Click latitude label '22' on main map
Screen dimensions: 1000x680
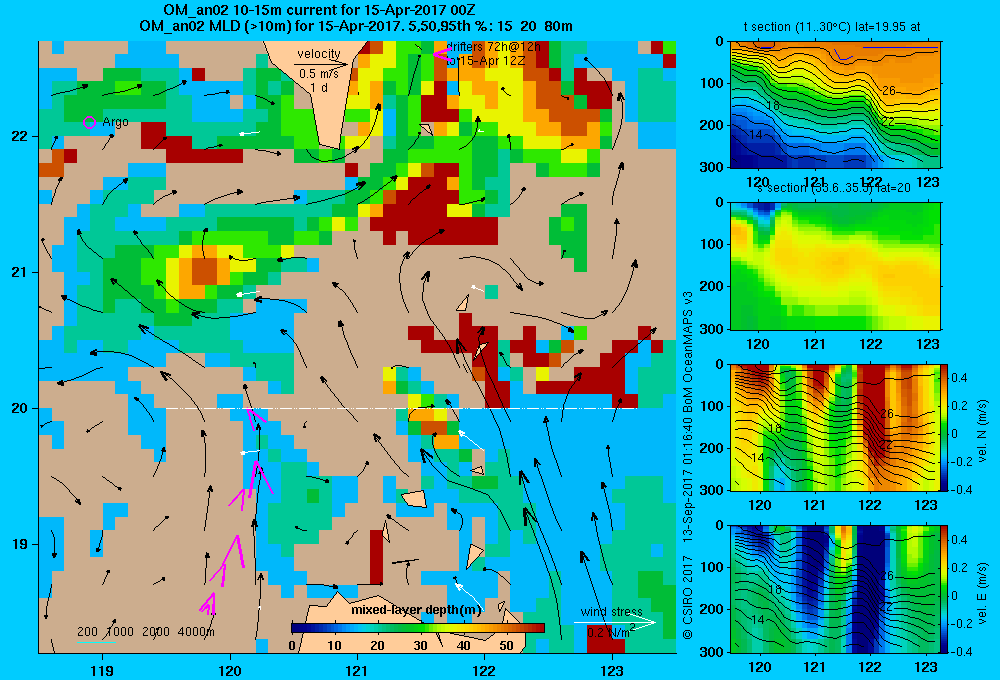[19, 136]
